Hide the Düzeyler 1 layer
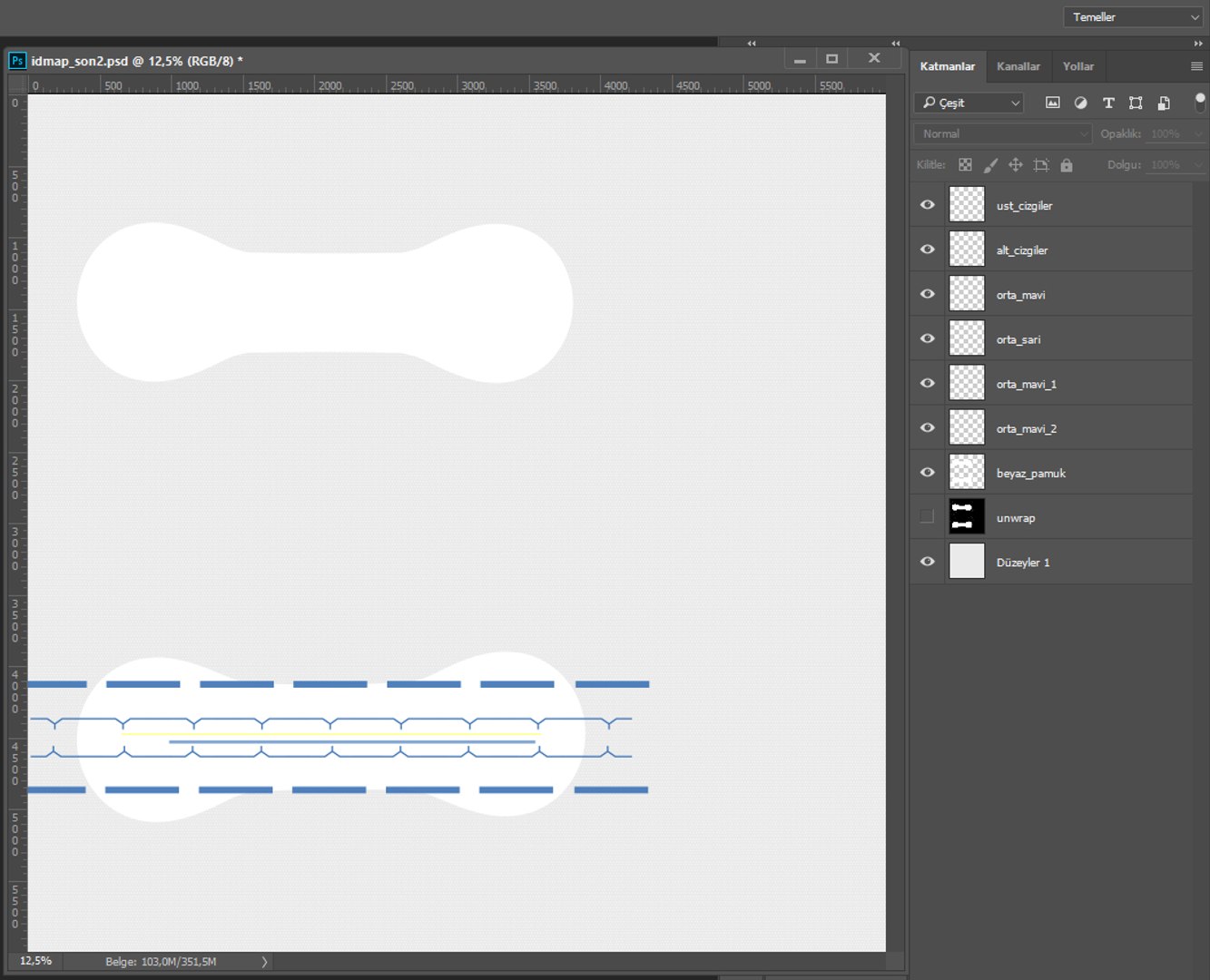 pos(927,562)
